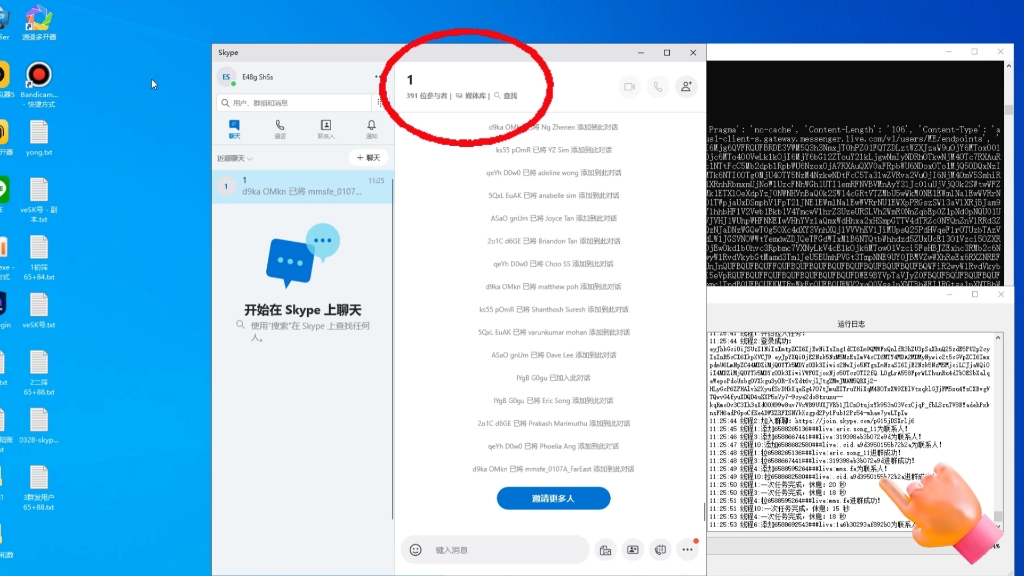
Task: Click the message 'ks55 pOmR 已将 YZ Sim'
Action: pos(553,150)
